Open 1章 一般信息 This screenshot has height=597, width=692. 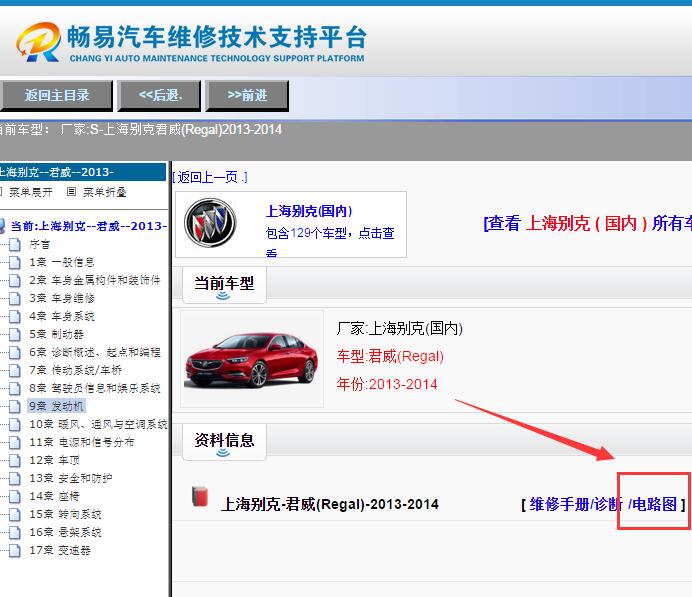(x=62, y=262)
